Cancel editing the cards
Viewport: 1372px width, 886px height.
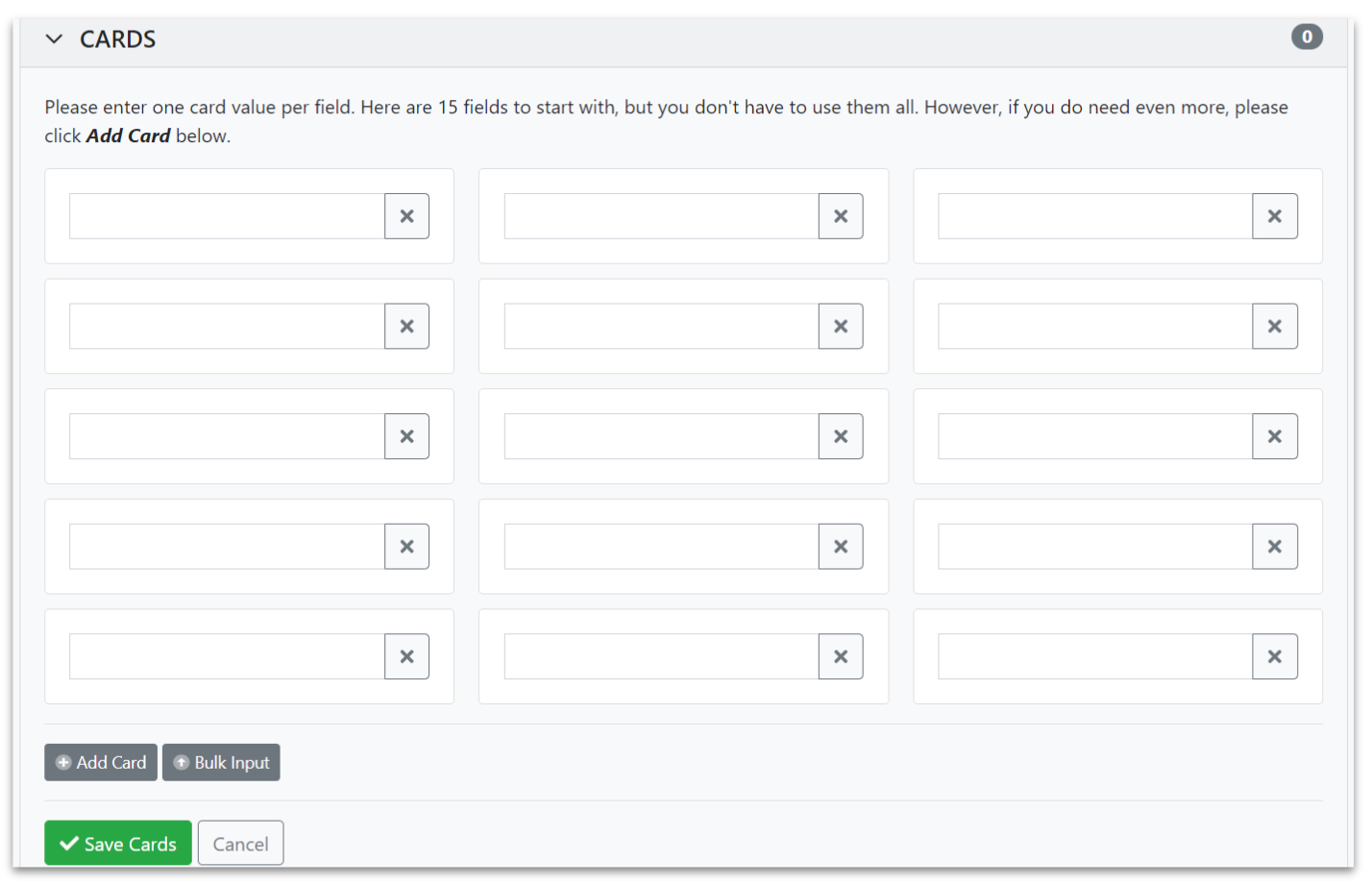[240, 843]
